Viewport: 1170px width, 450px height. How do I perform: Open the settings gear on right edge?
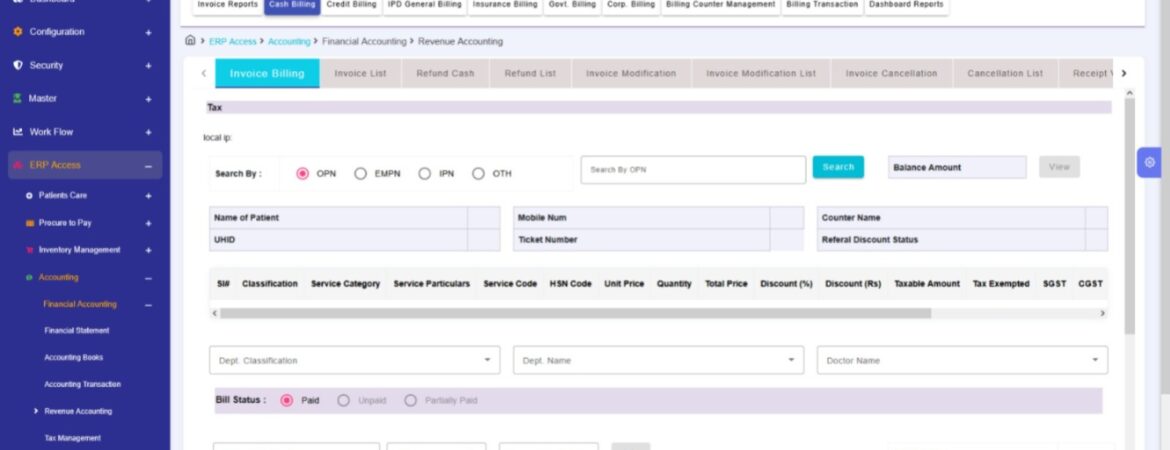point(1149,162)
